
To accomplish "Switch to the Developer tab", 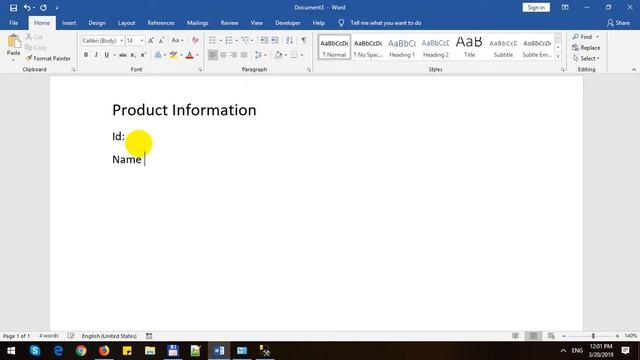I will tap(288, 23).
